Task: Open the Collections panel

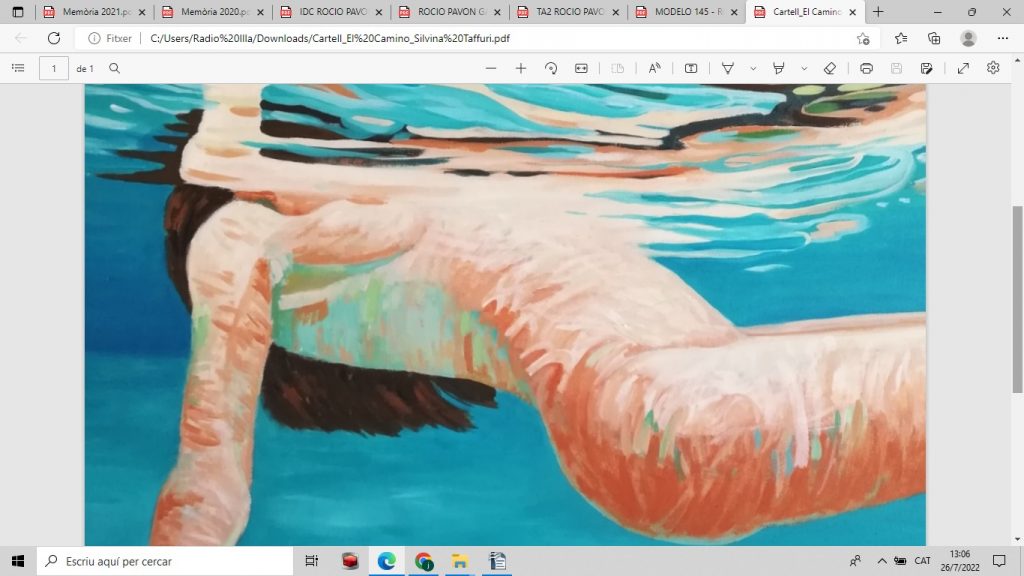Action: (x=934, y=39)
